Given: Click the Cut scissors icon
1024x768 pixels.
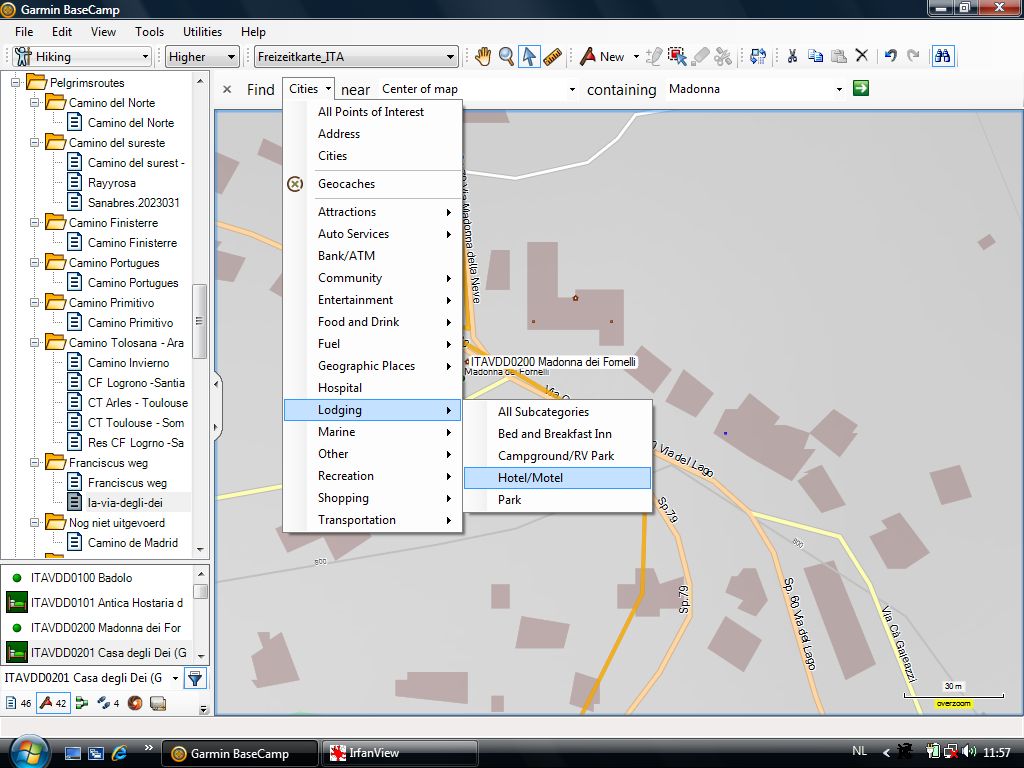Looking at the screenshot, I should point(791,57).
